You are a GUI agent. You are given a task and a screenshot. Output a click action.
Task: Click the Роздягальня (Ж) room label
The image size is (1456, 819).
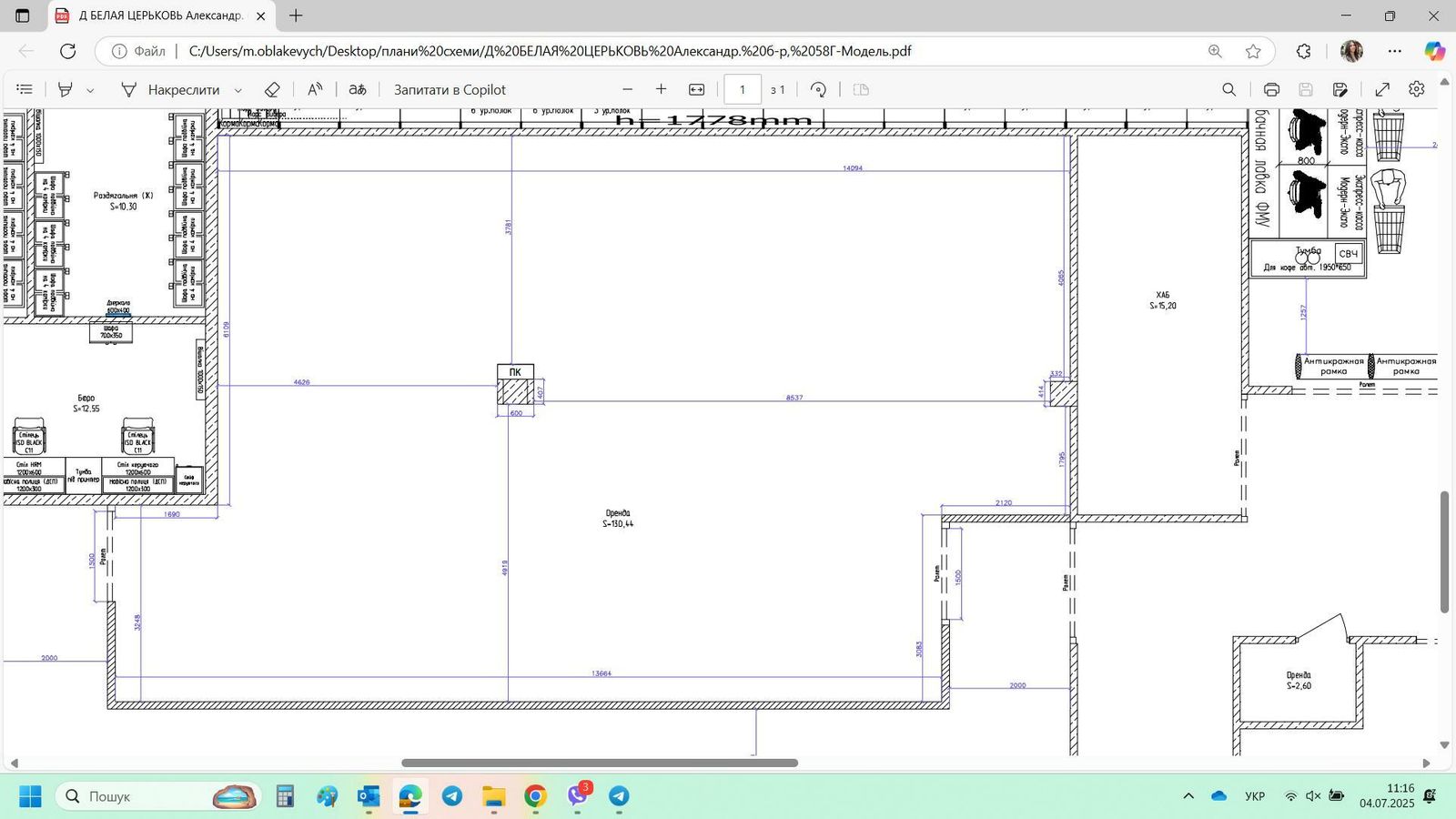coord(124,201)
